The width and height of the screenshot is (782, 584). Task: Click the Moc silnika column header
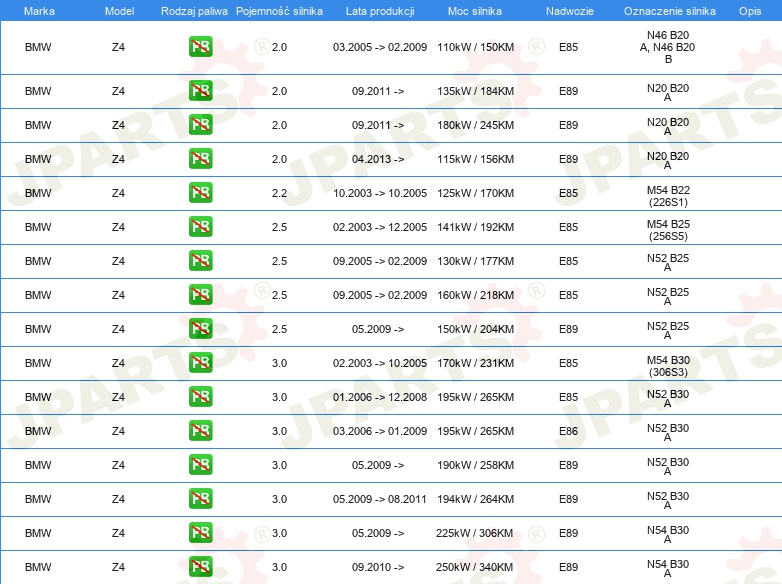474,11
